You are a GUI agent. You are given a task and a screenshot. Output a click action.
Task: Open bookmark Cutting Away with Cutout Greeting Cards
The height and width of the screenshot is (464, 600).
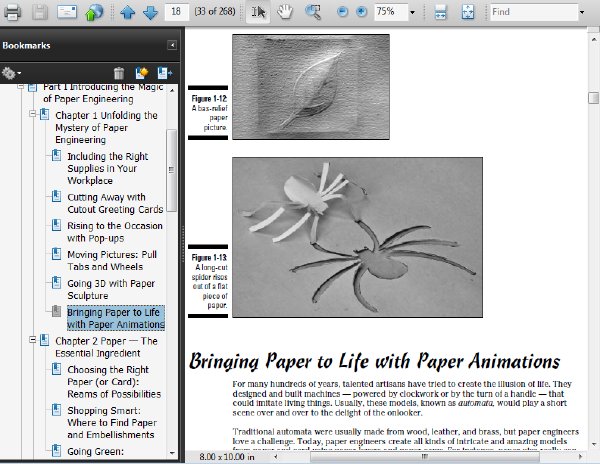(115, 203)
